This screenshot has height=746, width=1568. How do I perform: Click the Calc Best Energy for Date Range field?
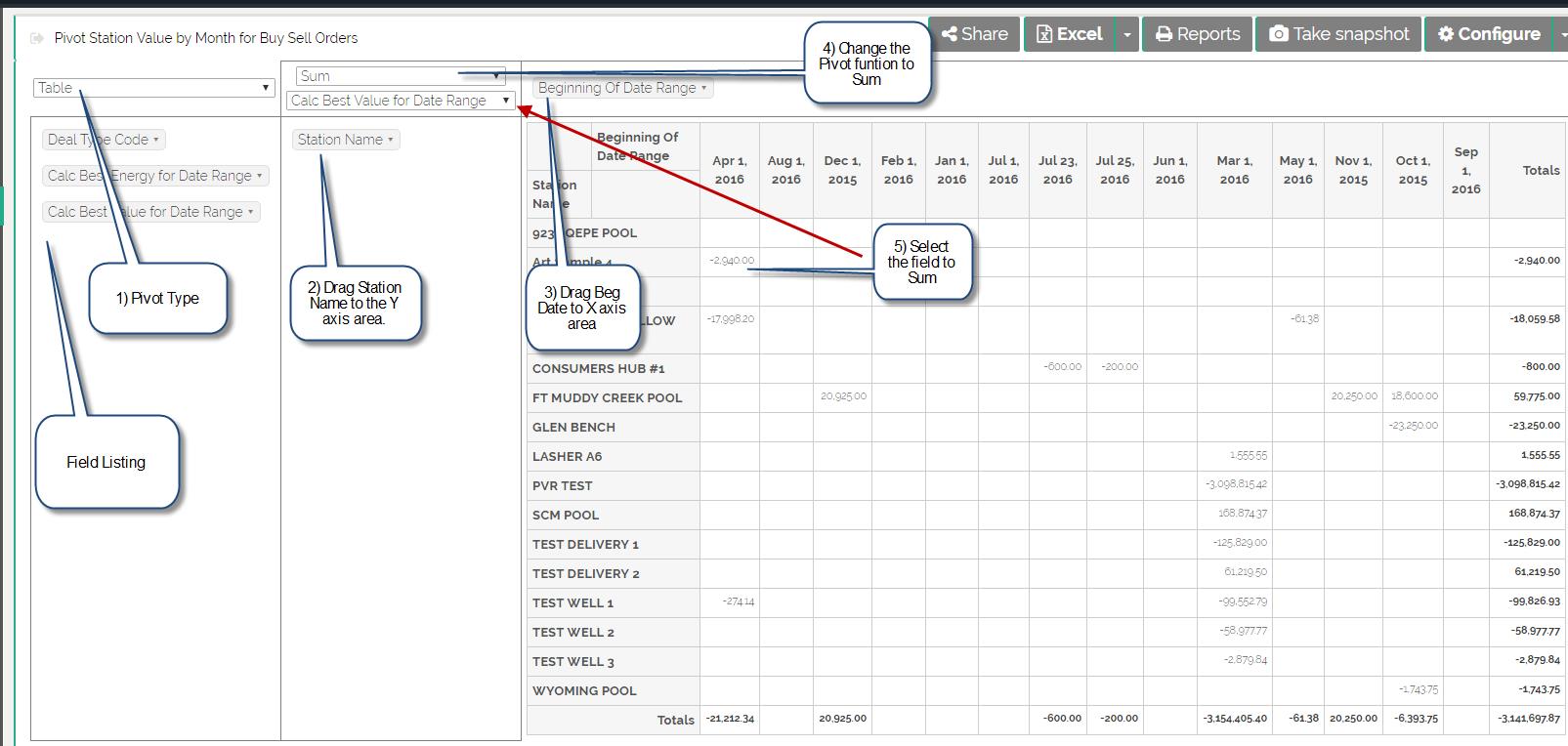(x=149, y=176)
